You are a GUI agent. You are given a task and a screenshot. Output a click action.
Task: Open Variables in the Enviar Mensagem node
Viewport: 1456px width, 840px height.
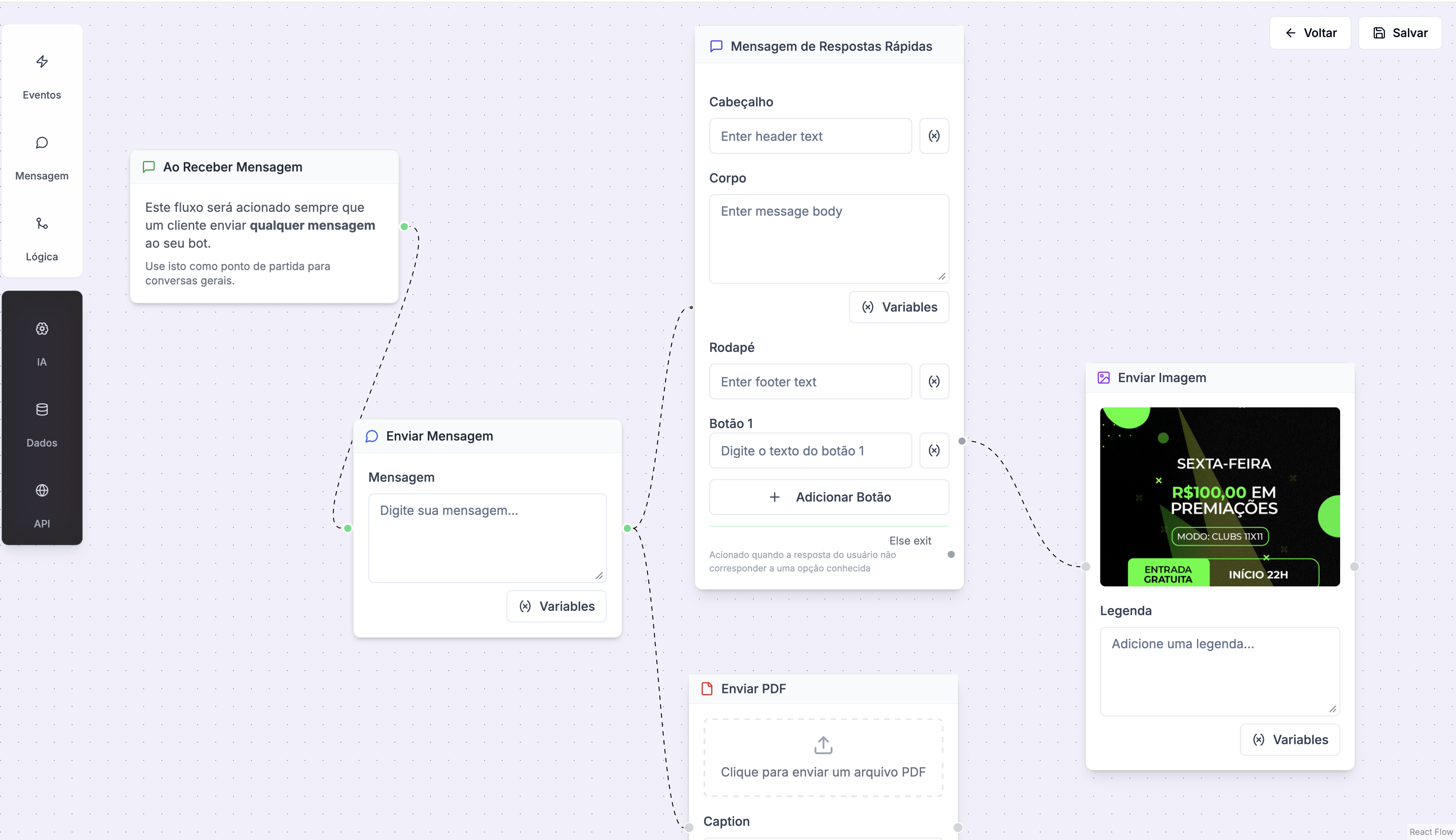(x=556, y=606)
